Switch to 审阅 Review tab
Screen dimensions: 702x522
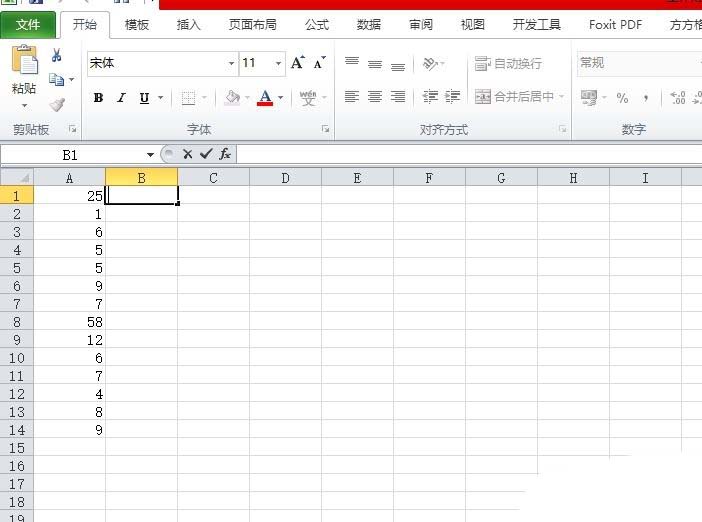click(x=420, y=25)
